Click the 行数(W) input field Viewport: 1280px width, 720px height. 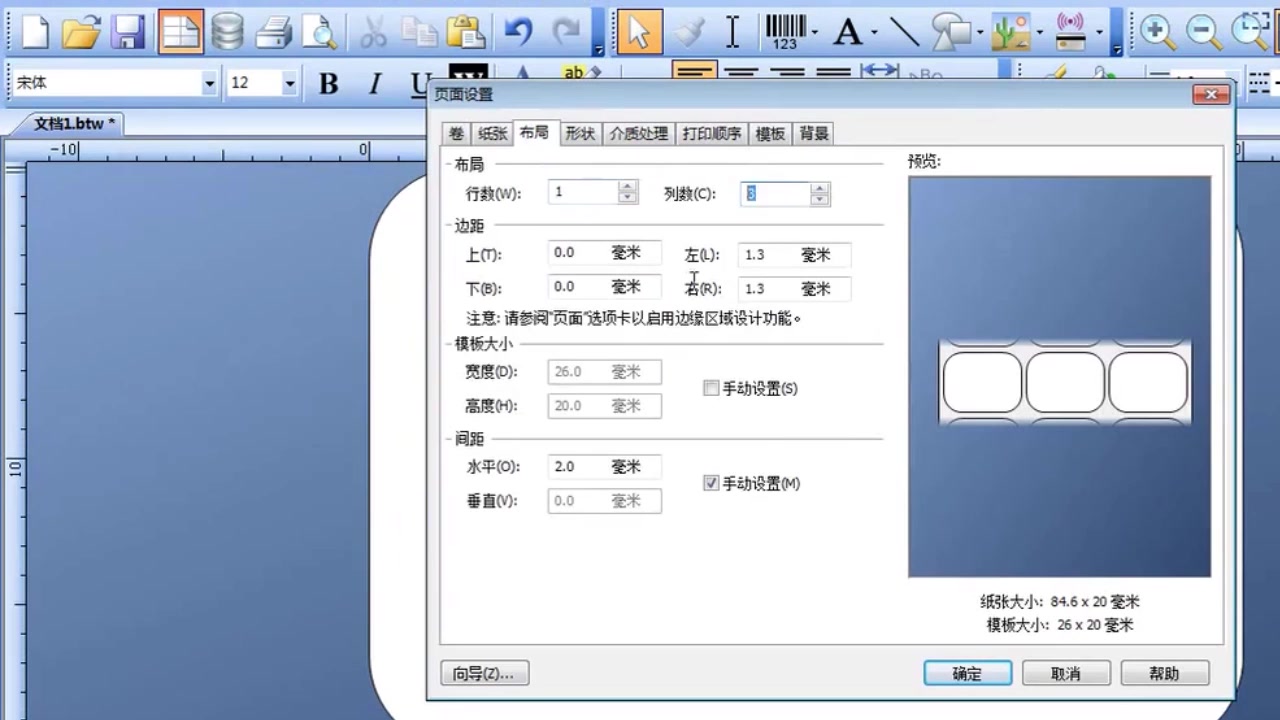[x=583, y=192]
